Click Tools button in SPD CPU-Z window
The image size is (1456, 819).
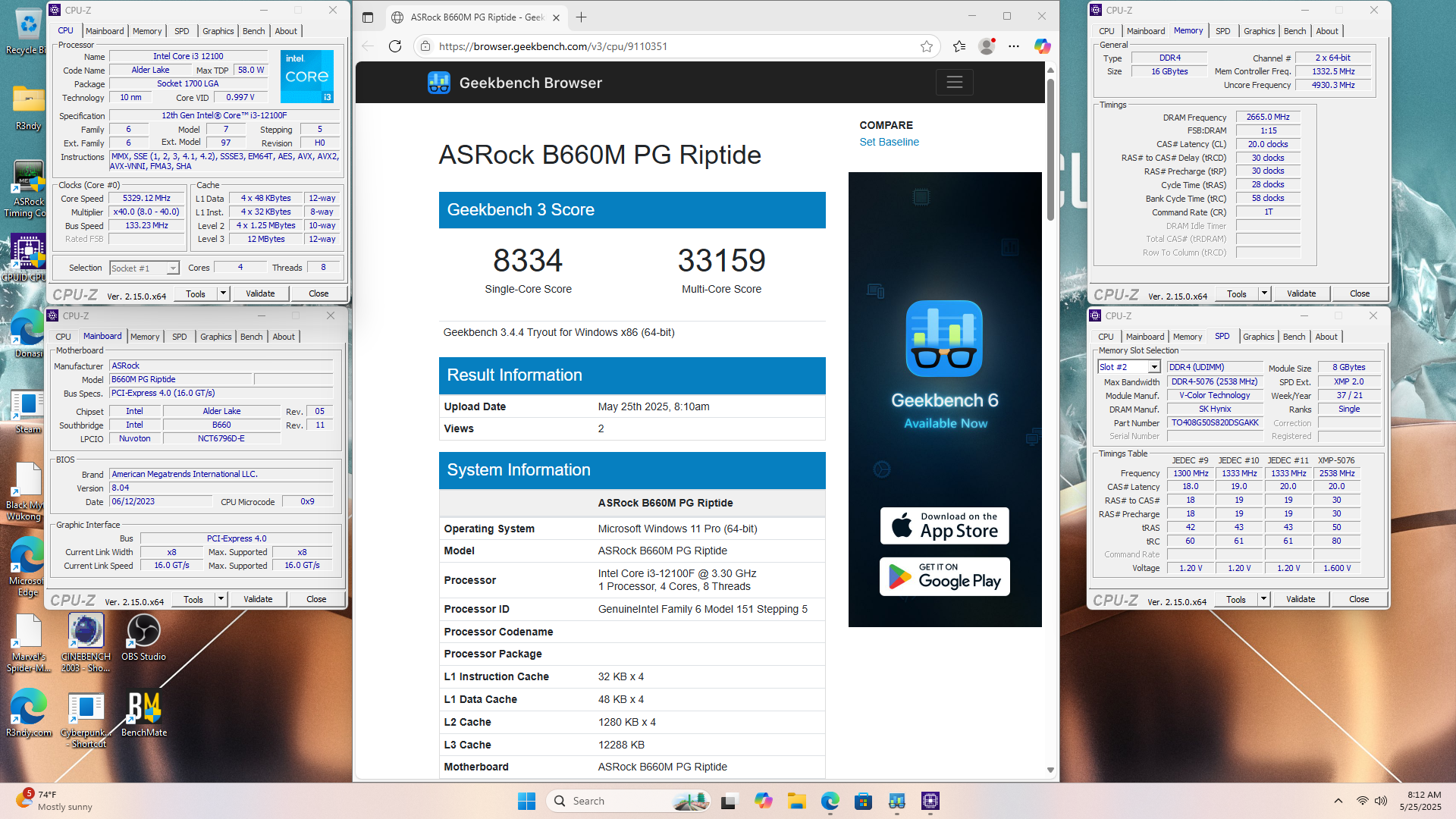click(1236, 599)
